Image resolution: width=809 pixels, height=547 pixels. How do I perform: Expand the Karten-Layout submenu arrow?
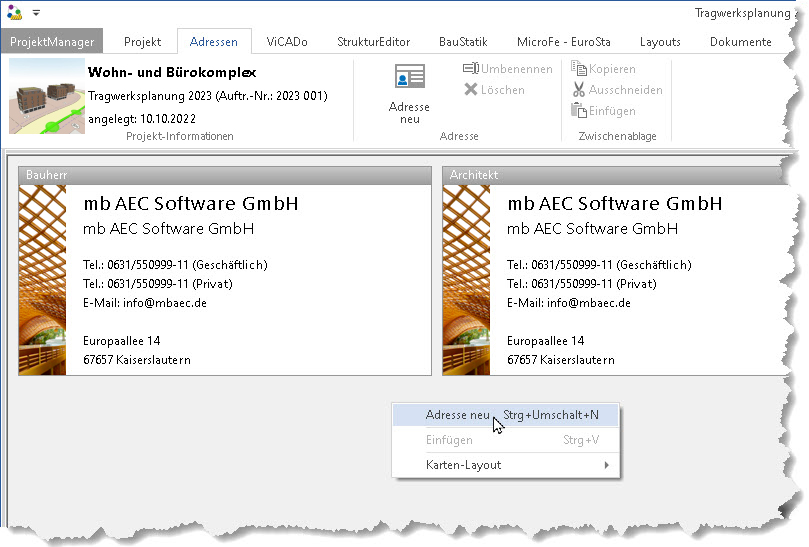coord(607,465)
